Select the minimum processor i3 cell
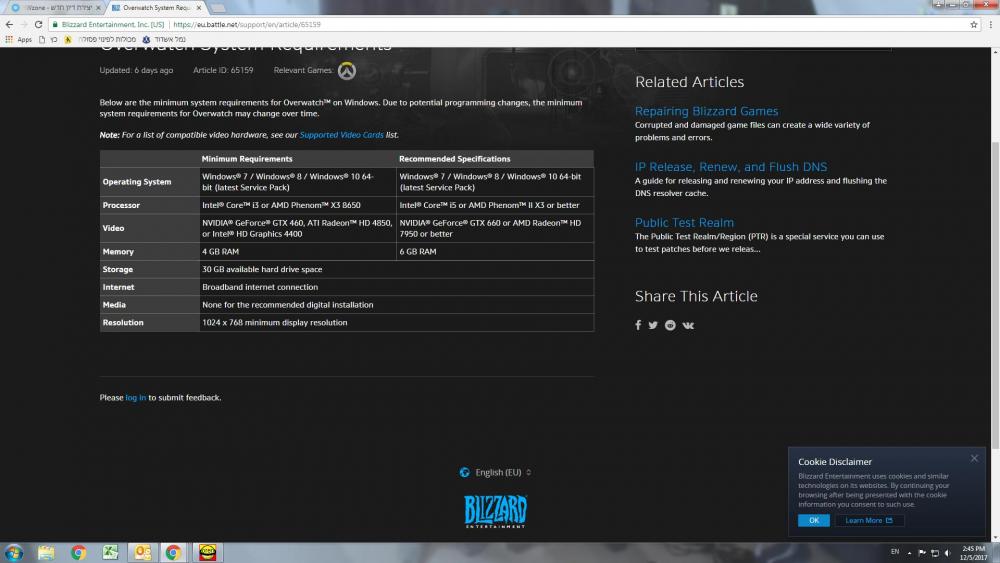The image size is (1000, 563). coord(298,205)
